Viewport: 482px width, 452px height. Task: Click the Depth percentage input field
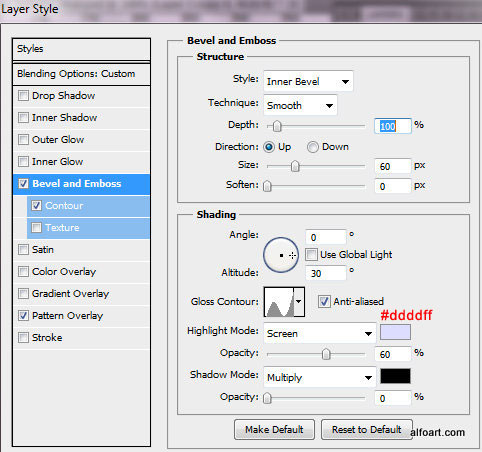coord(393,126)
